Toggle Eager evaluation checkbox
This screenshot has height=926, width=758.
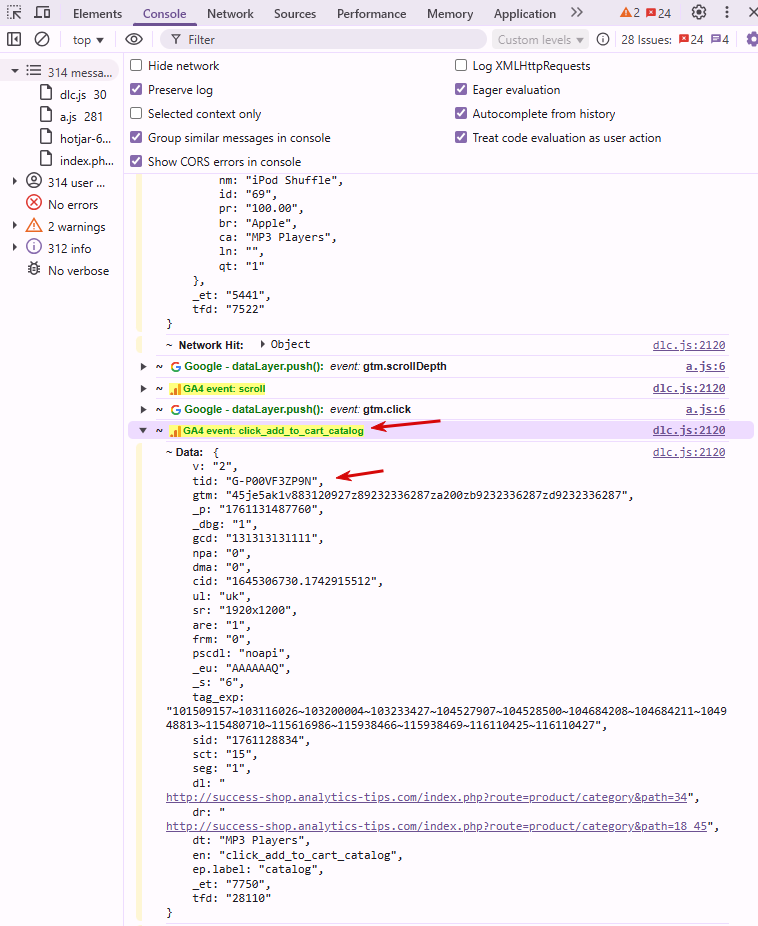(461, 89)
